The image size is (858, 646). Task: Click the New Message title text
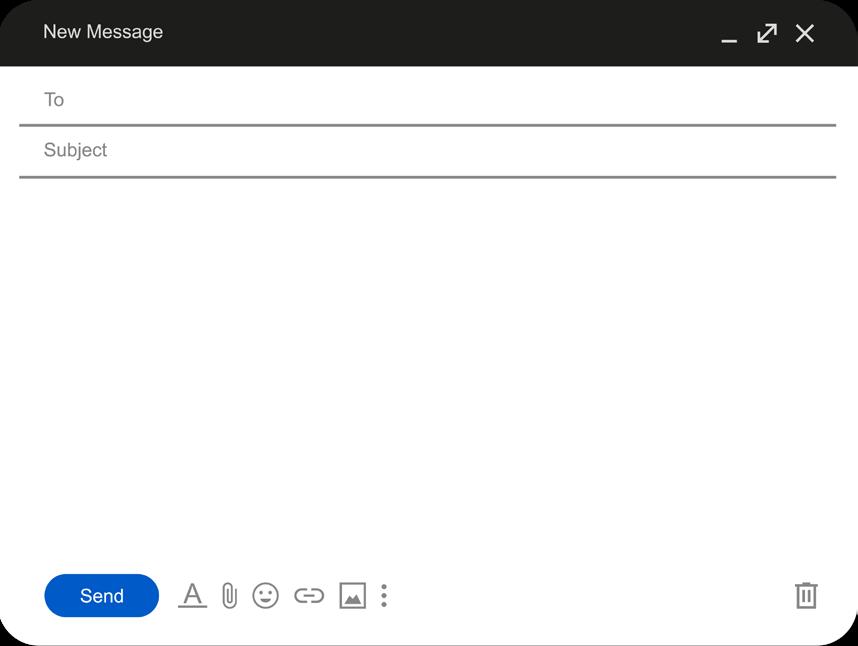click(x=103, y=32)
